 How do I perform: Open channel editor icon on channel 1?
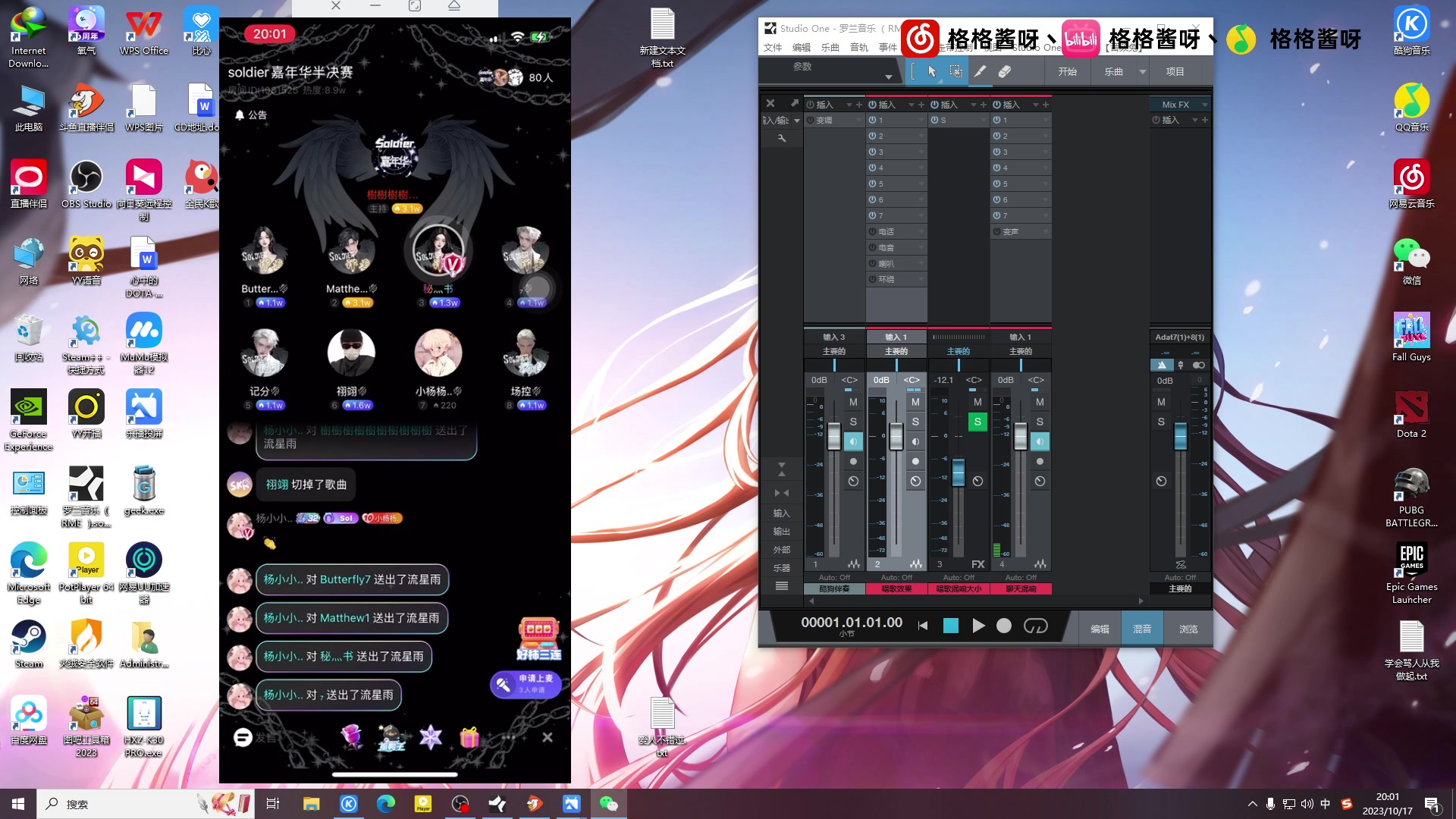(x=854, y=564)
